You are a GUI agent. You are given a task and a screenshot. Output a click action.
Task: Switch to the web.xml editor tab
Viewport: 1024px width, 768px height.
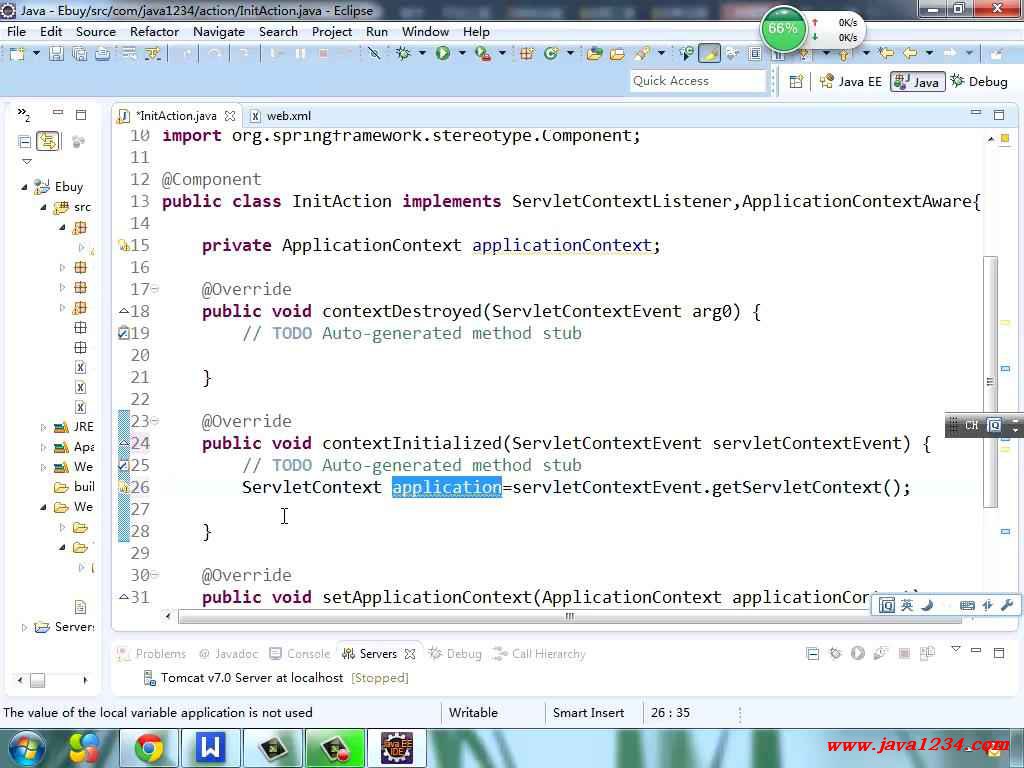point(280,116)
